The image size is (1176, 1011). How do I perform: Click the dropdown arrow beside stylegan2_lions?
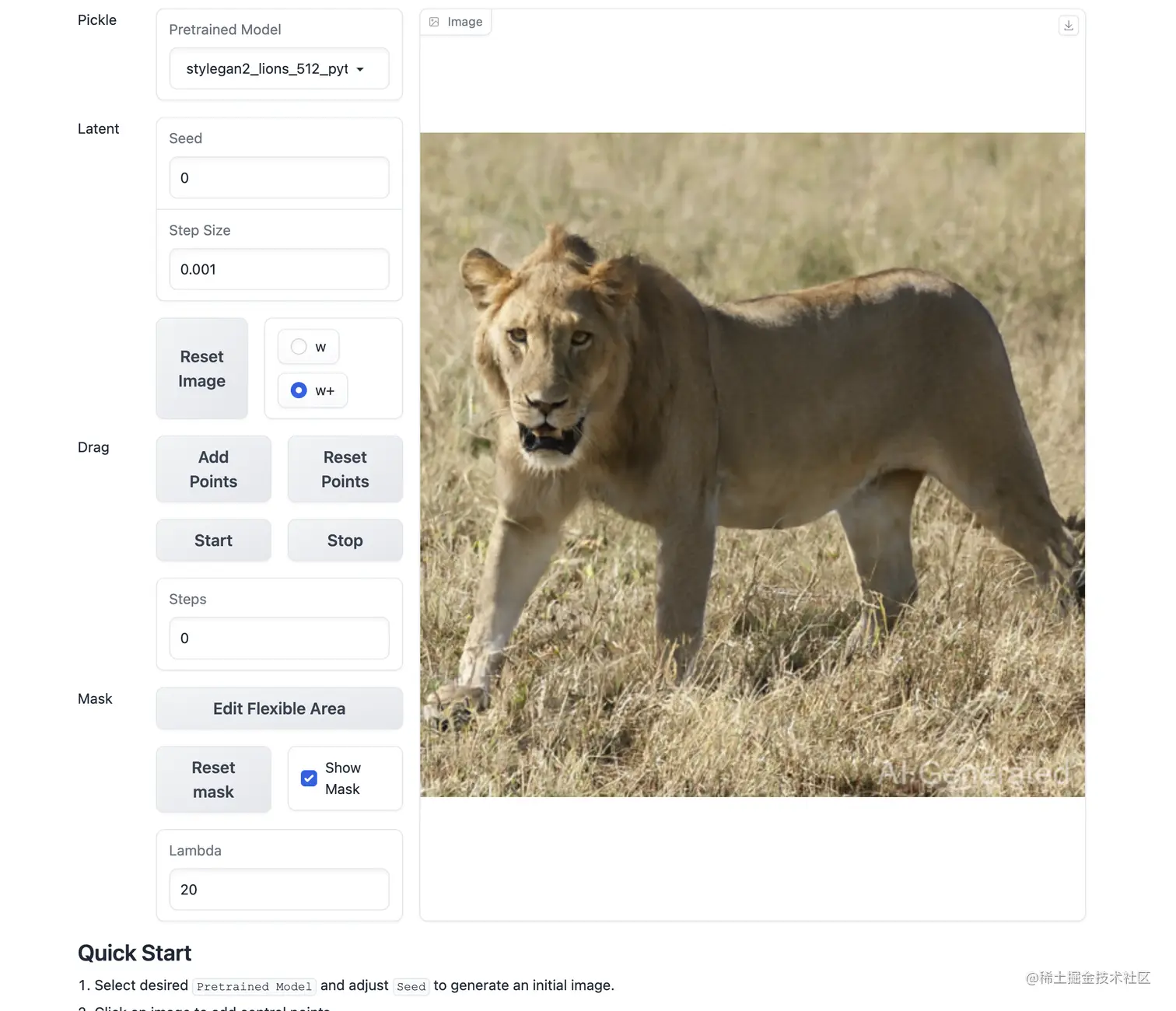click(360, 69)
